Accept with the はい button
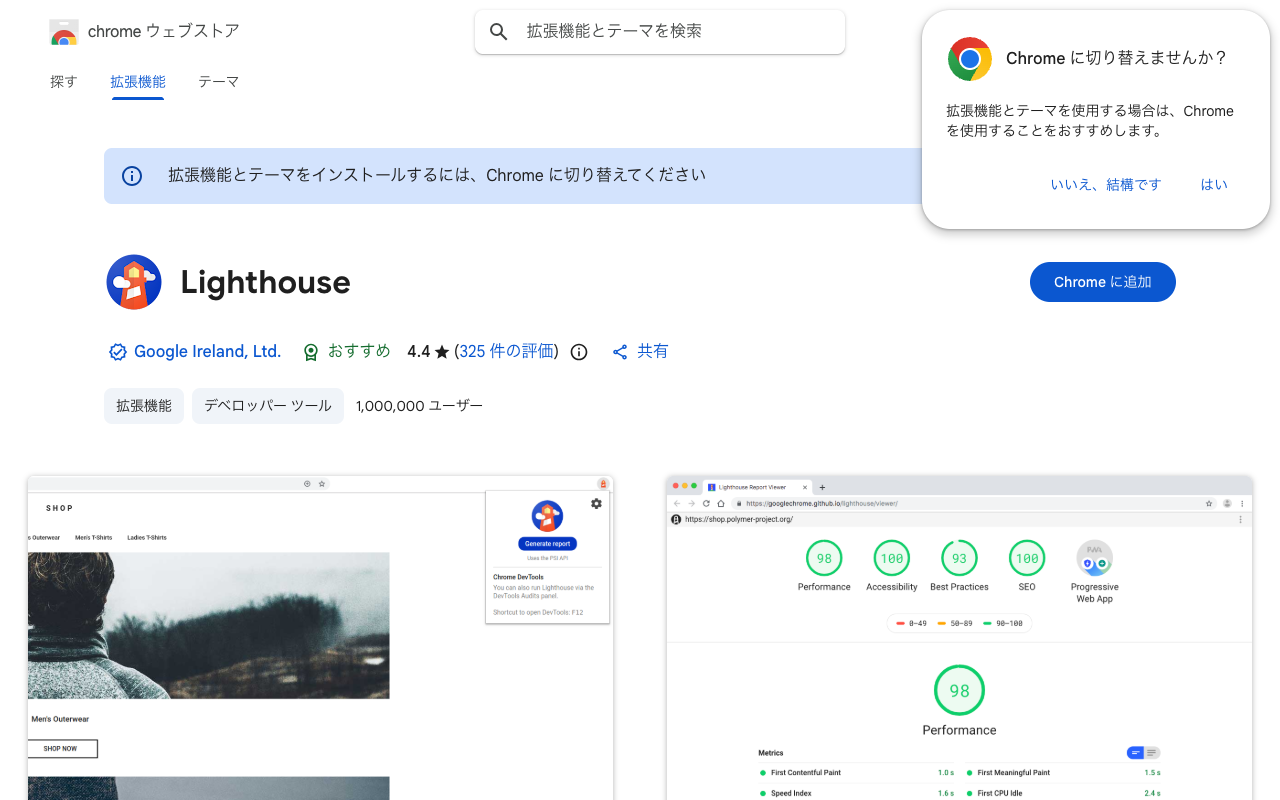The width and height of the screenshot is (1280, 800). [1213, 184]
